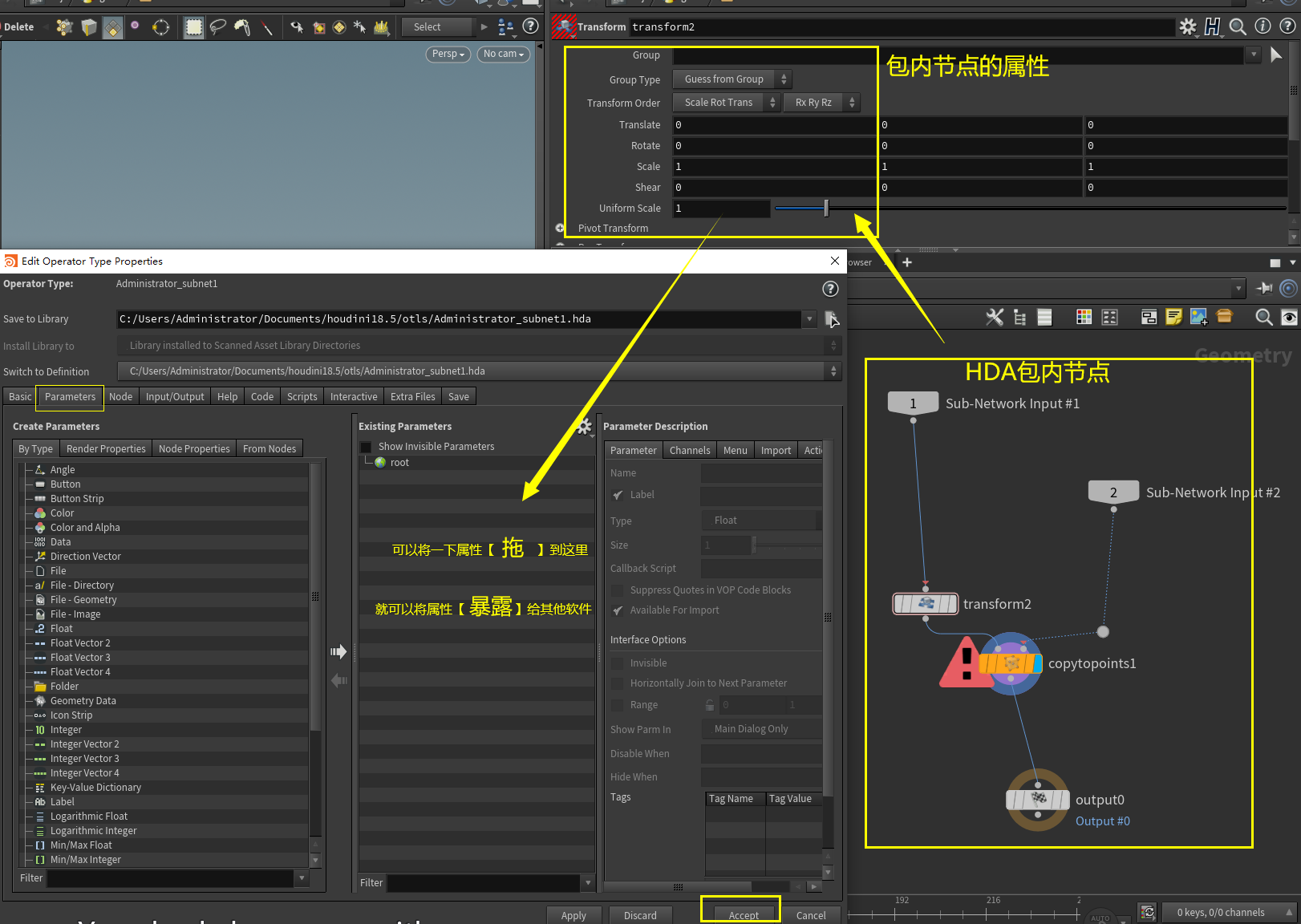Open the color palette icon in network editor
Screen dimensions: 1301x924
pos(1084,317)
